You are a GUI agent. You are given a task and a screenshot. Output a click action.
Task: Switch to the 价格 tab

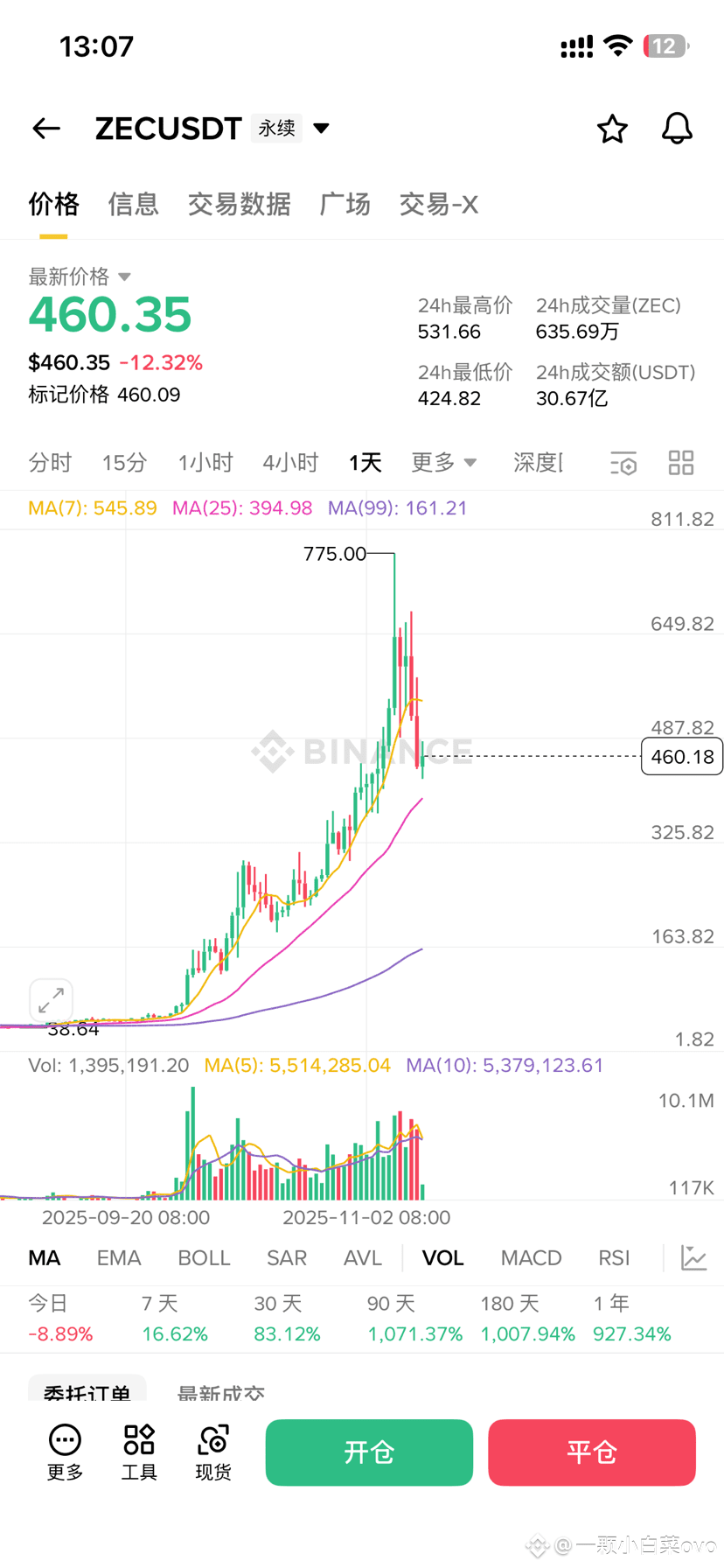click(53, 204)
